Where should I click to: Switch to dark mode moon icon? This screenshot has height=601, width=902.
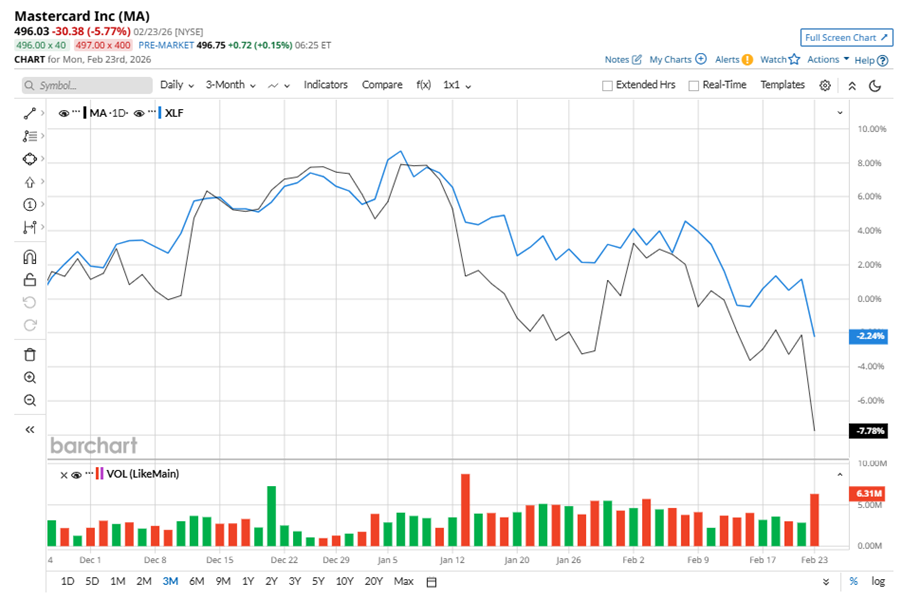click(875, 86)
